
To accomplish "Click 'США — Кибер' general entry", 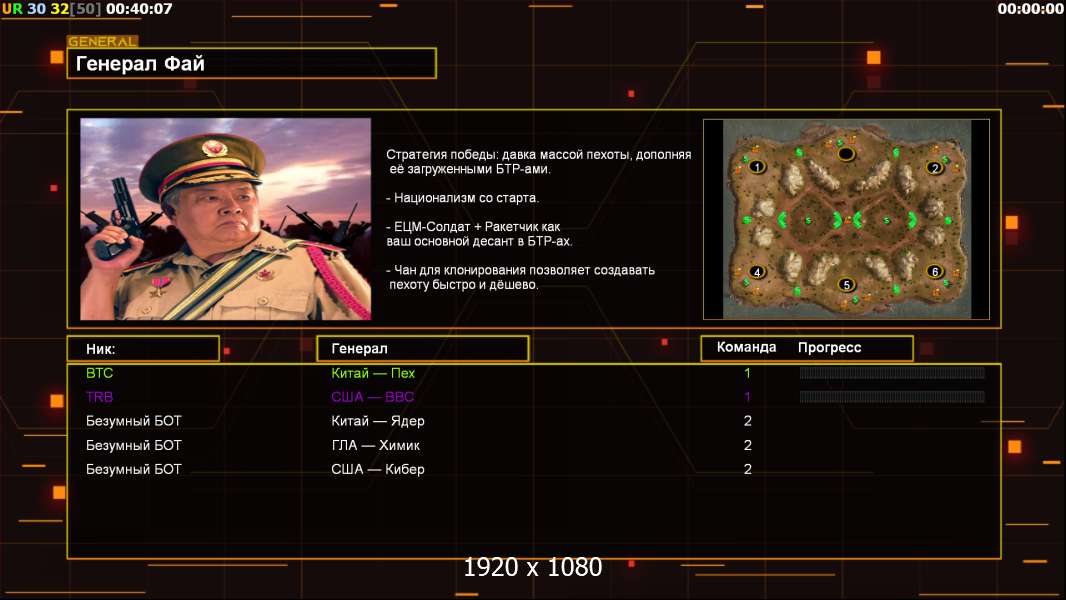I will [x=377, y=470].
